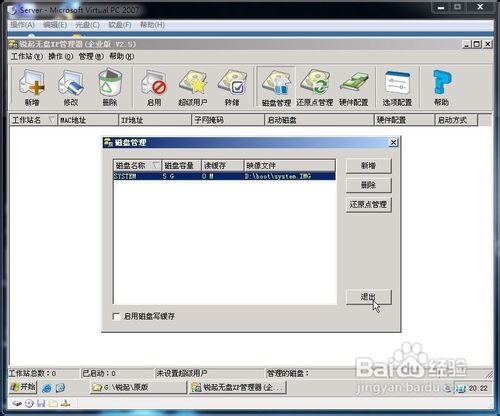Click the CD drive status icon

pyautogui.click(x=29, y=404)
